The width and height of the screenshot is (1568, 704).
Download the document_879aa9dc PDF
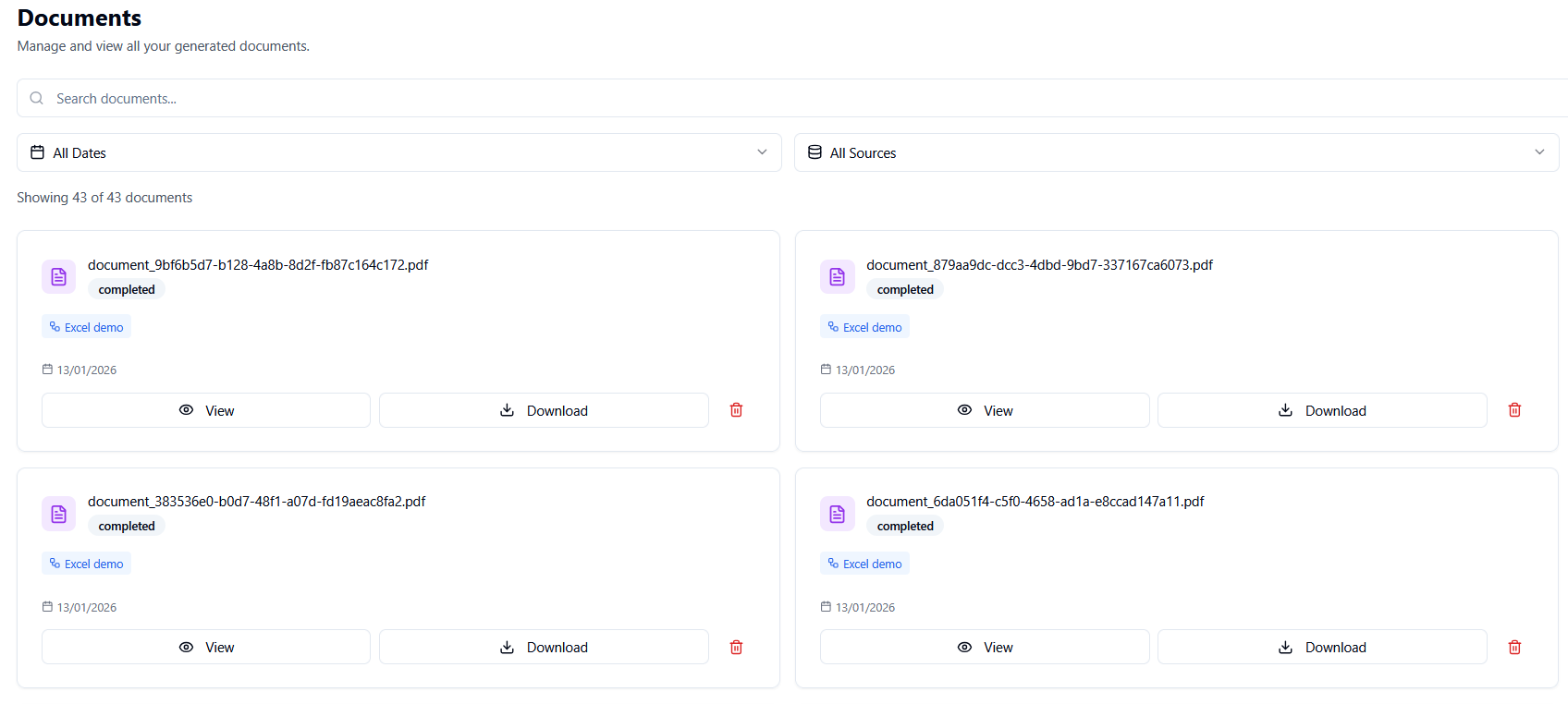[1322, 410]
